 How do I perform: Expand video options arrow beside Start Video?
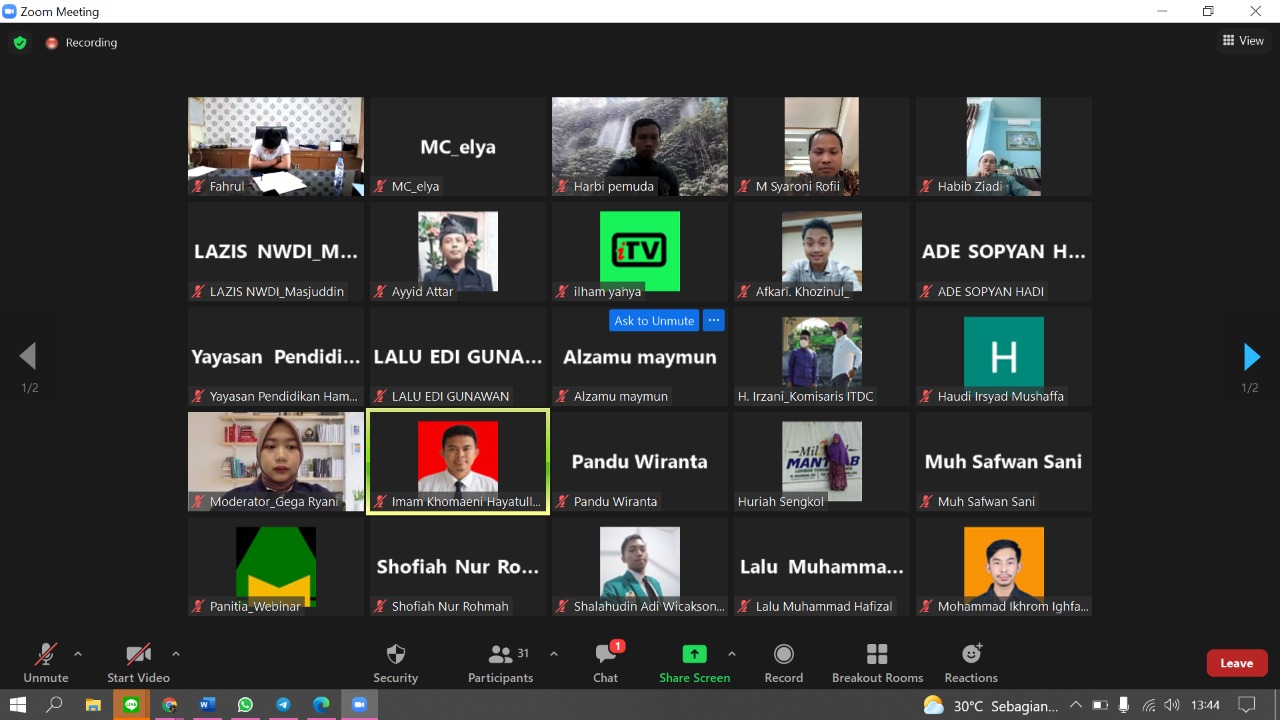tap(176, 654)
